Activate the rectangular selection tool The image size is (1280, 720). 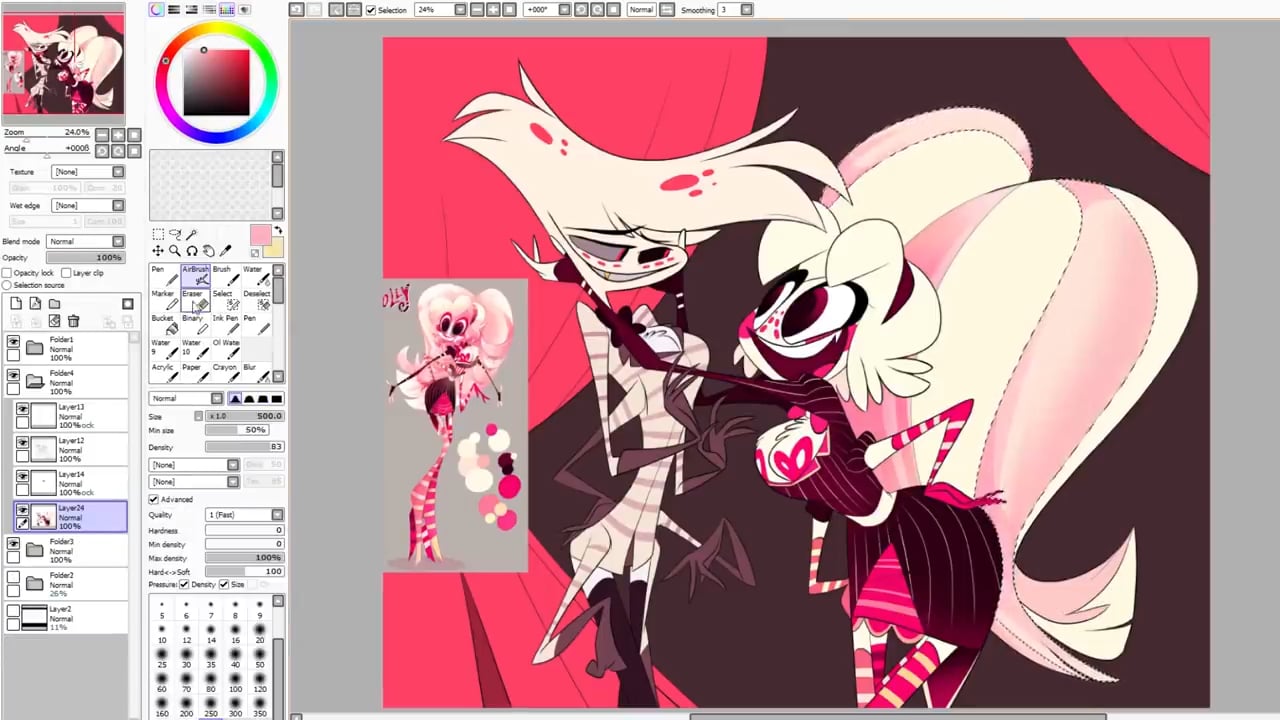[158, 235]
